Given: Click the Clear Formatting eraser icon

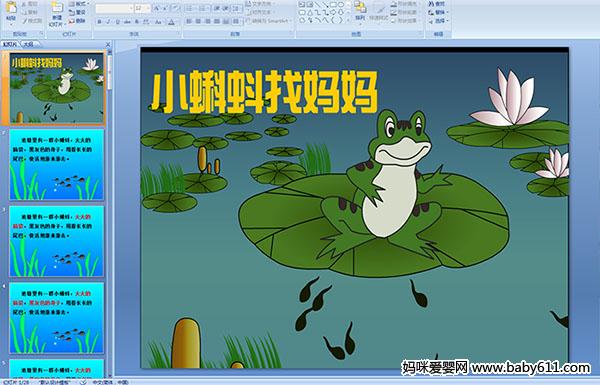Looking at the screenshot, I should (175, 8).
